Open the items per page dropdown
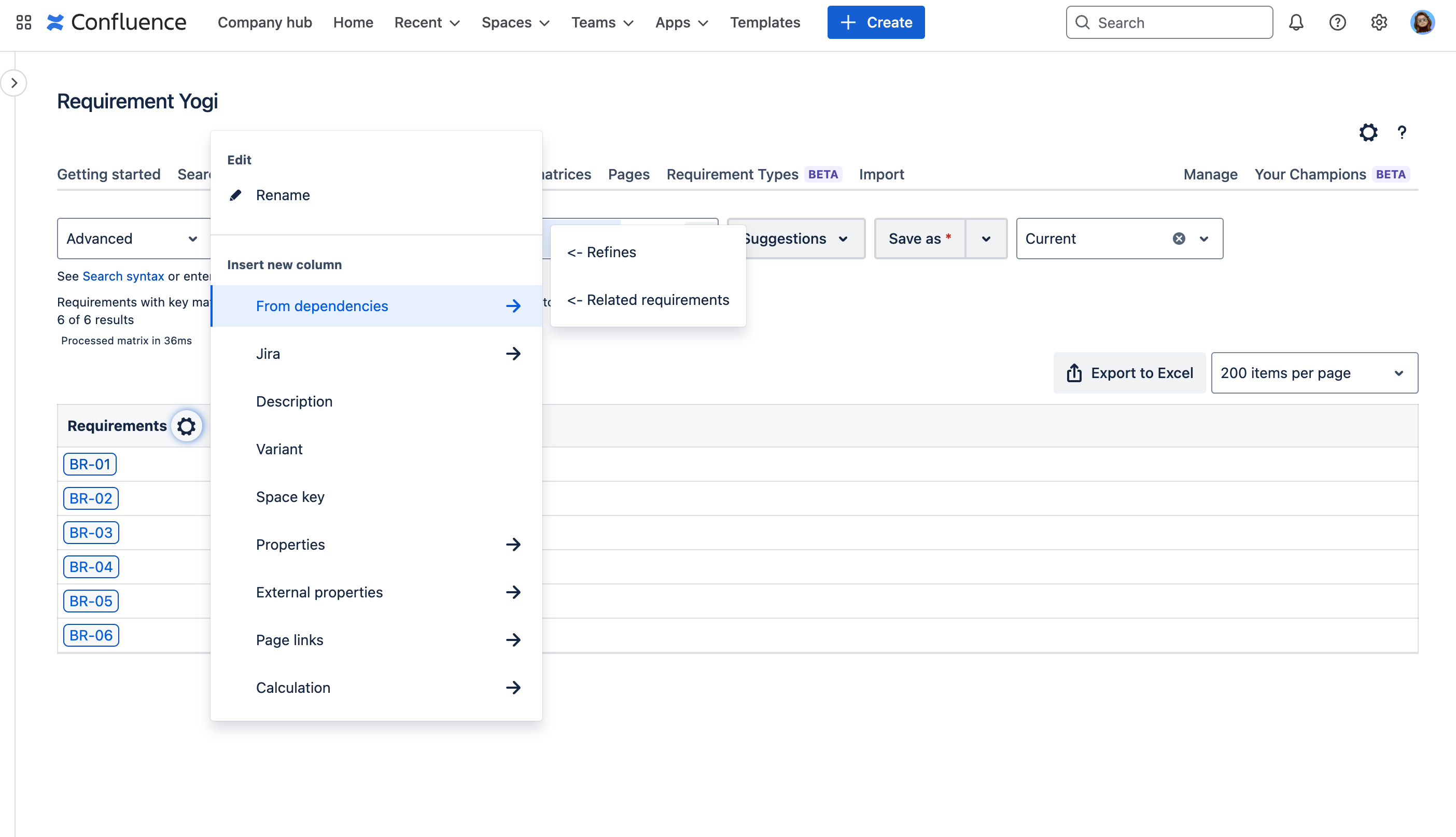The height and width of the screenshot is (837, 1456). [1313, 373]
